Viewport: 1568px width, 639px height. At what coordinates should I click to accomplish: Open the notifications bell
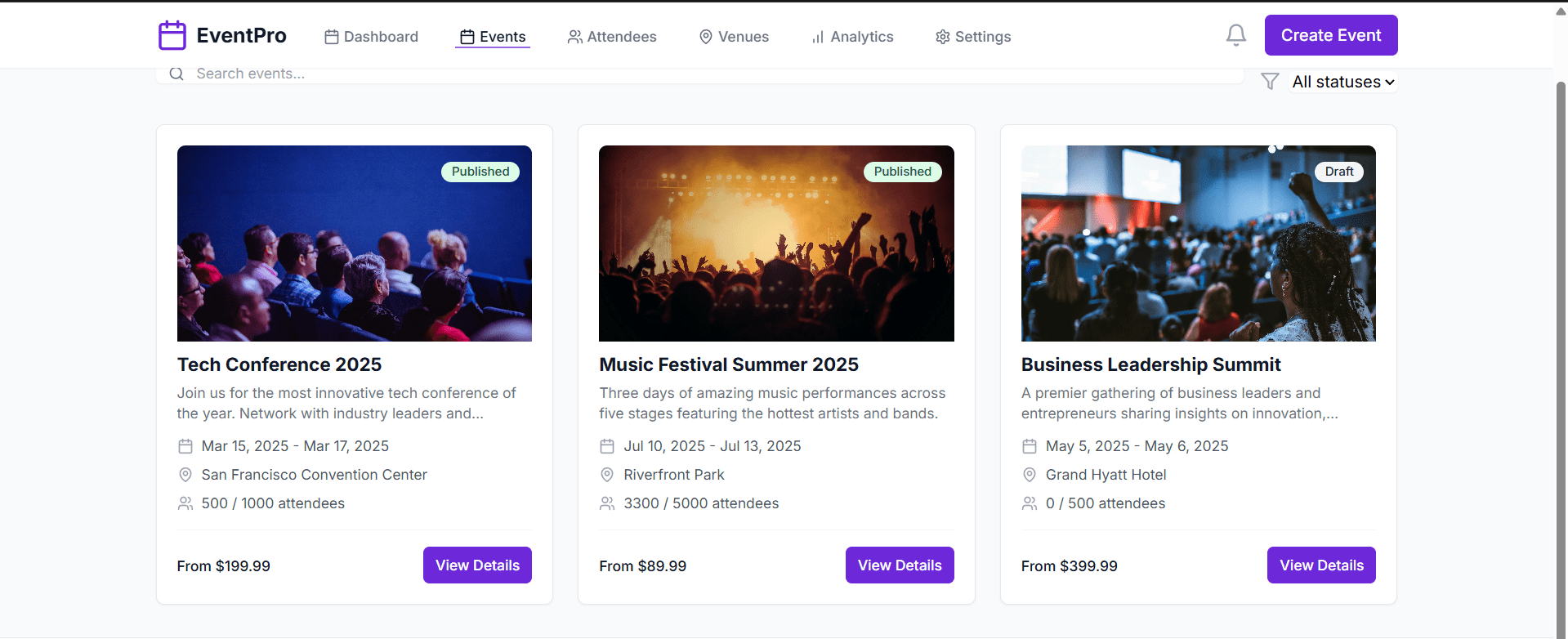1235,35
